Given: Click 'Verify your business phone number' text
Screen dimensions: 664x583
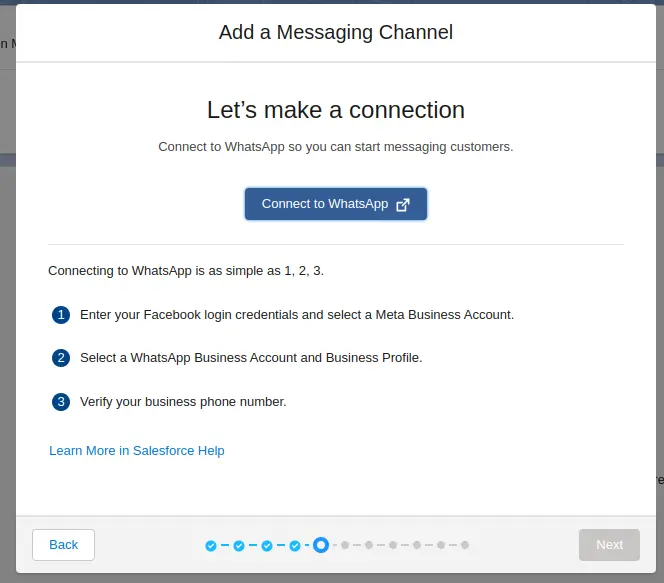Looking at the screenshot, I should 183,401.
